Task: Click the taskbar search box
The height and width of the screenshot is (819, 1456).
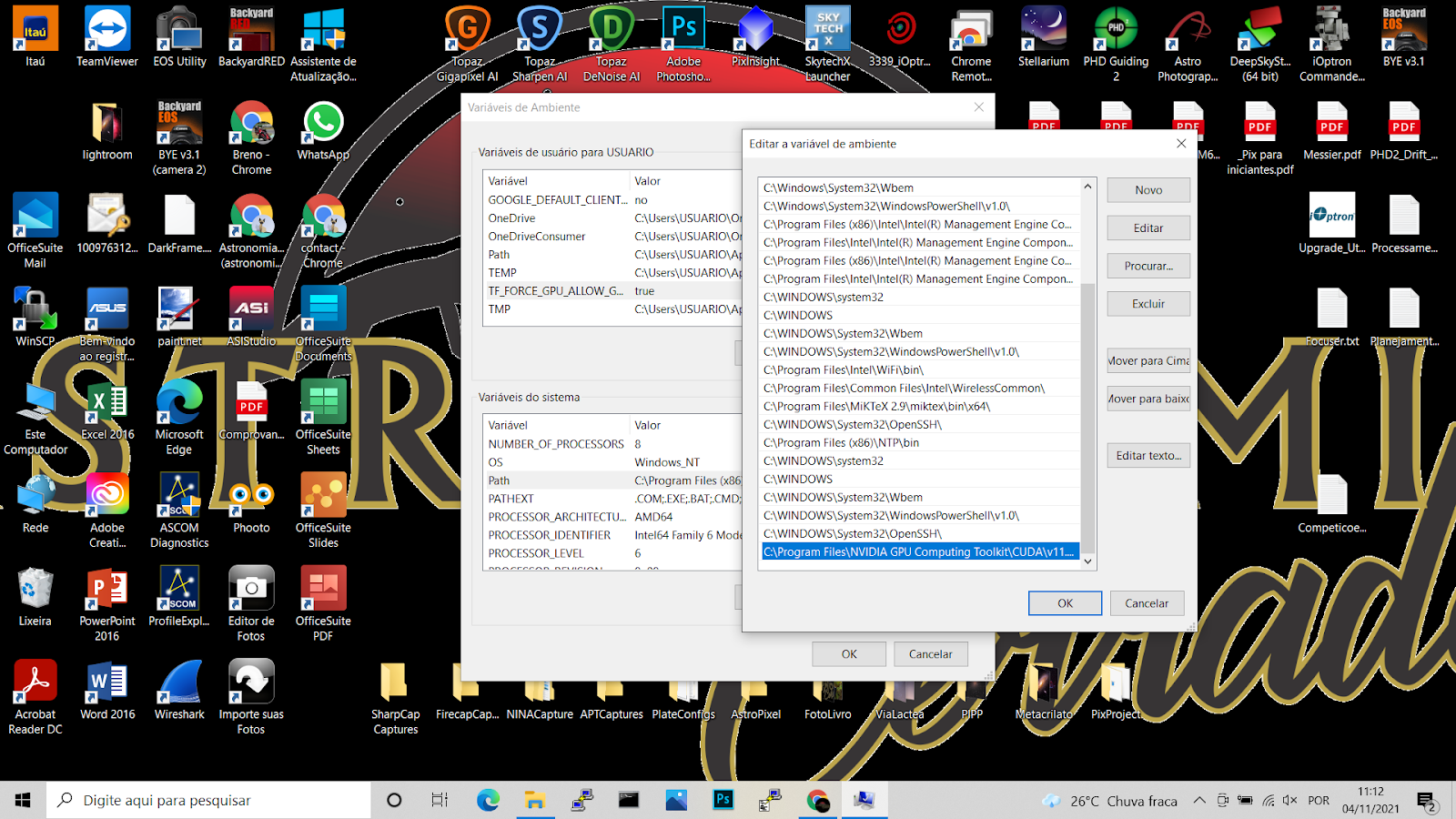Action: pos(208,800)
